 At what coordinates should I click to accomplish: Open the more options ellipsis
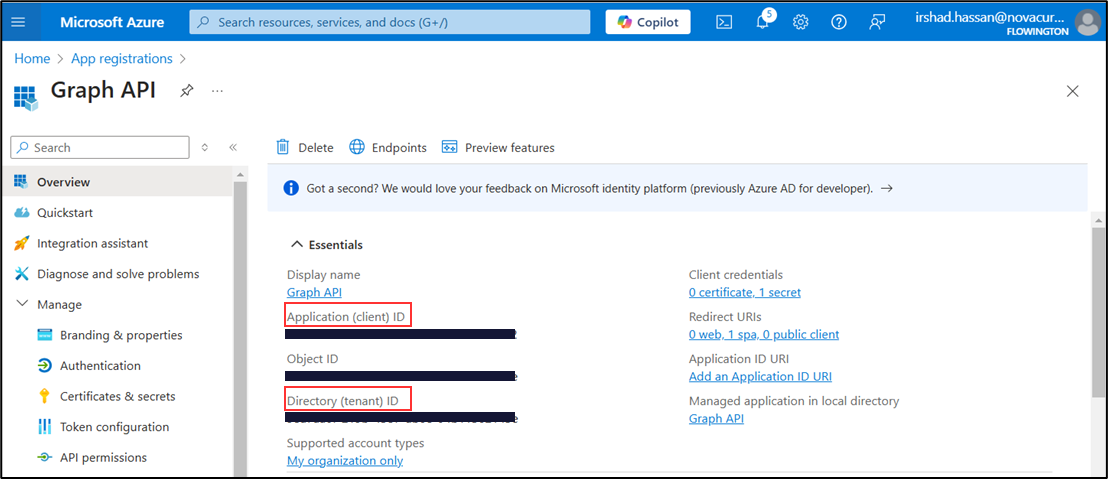point(218,90)
